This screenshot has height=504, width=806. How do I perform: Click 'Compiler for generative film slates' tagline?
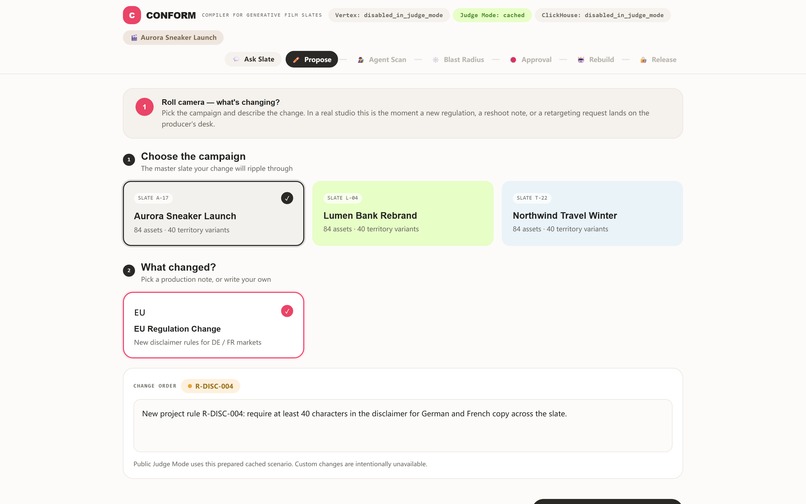pos(262,15)
